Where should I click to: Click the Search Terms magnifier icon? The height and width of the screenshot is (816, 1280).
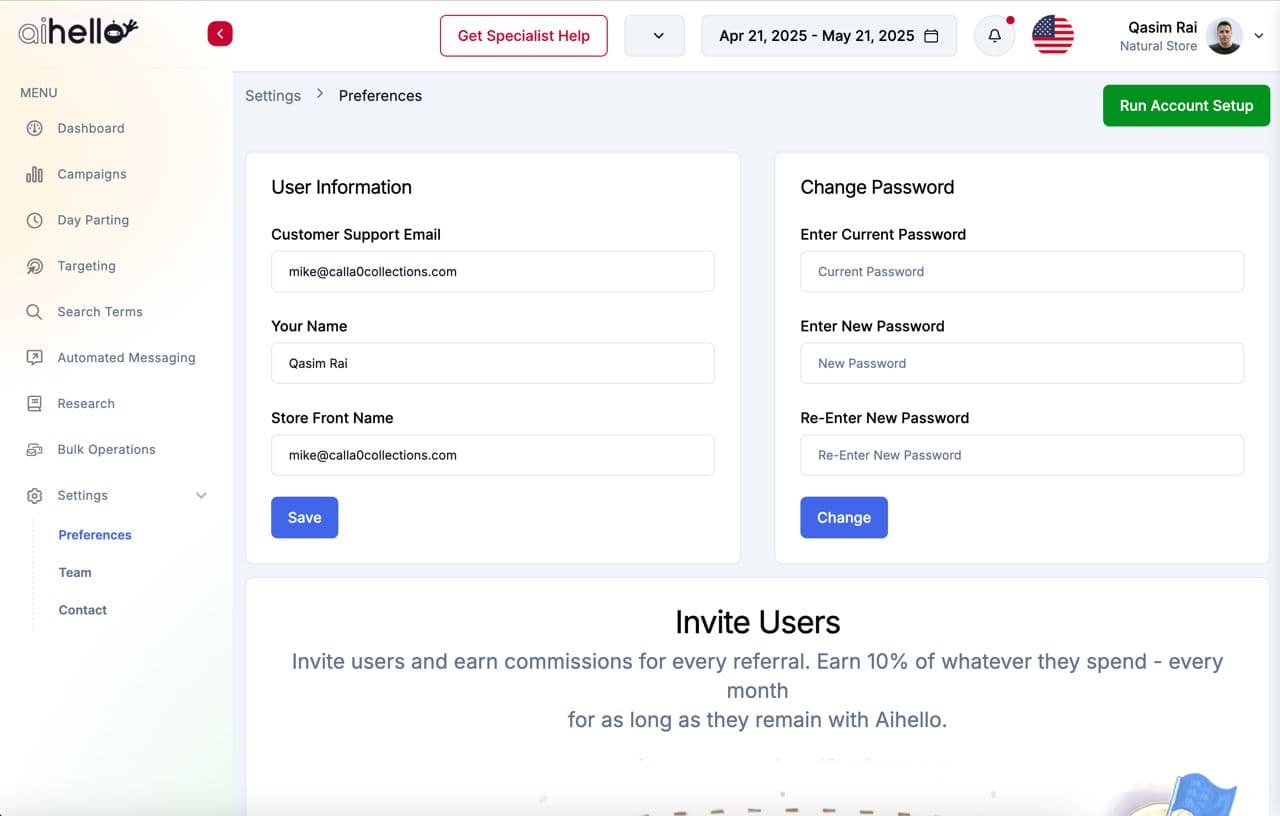click(x=34, y=312)
